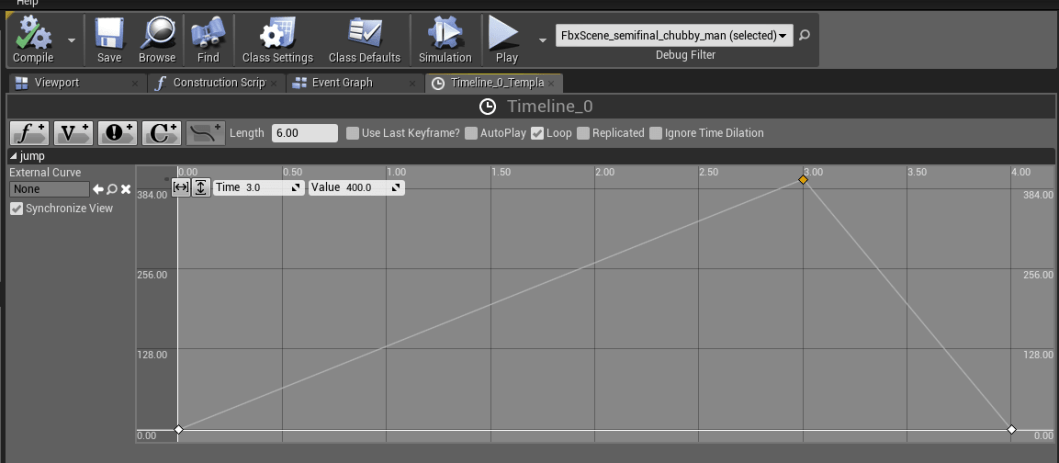Uncheck the Loop checkbox
This screenshot has width=1059, height=463.
(x=538, y=133)
